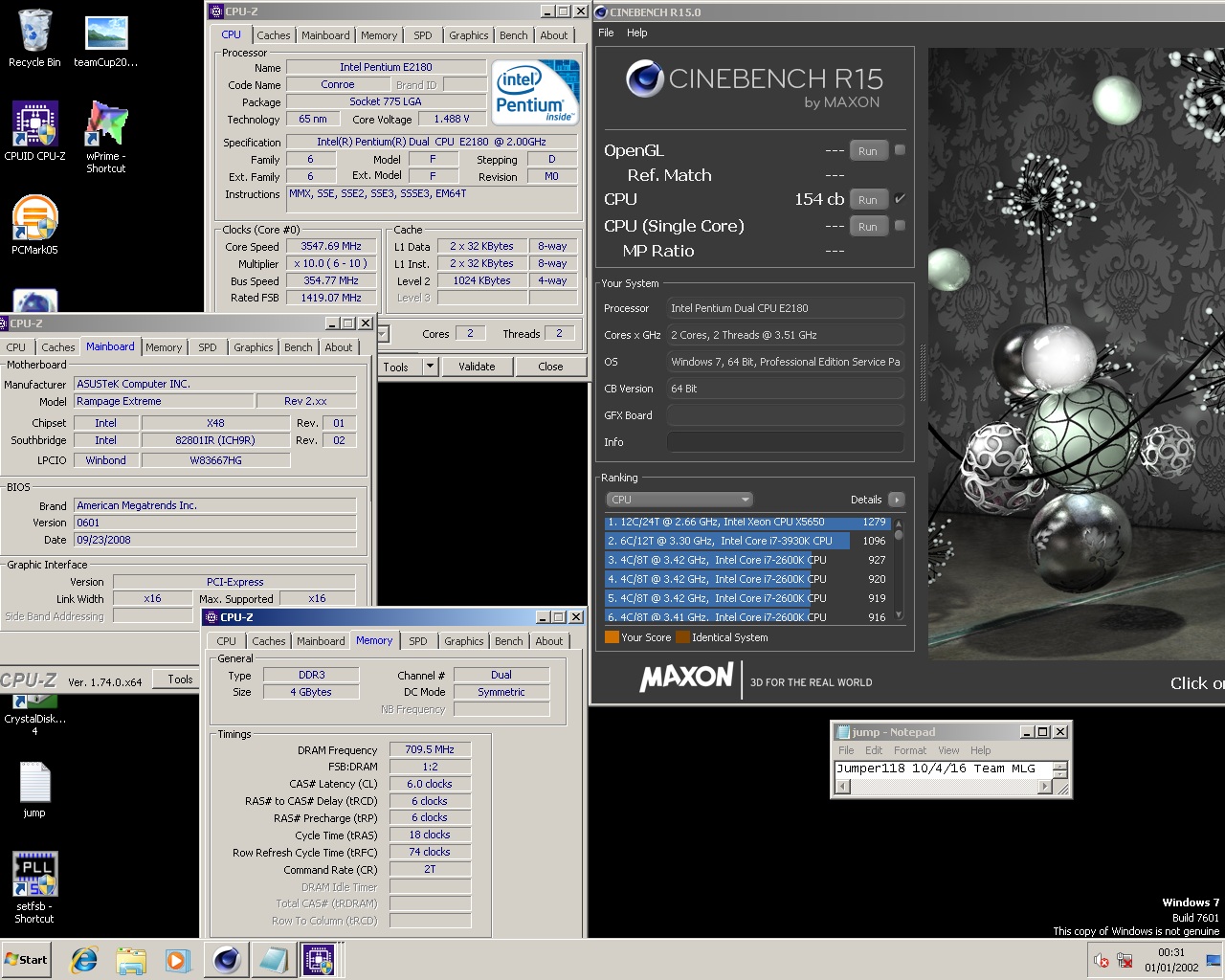The width and height of the screenshot is (1225, 980).
Task: Select SPD tab in Memory CPU-Z window
Action: click(418, 641)
